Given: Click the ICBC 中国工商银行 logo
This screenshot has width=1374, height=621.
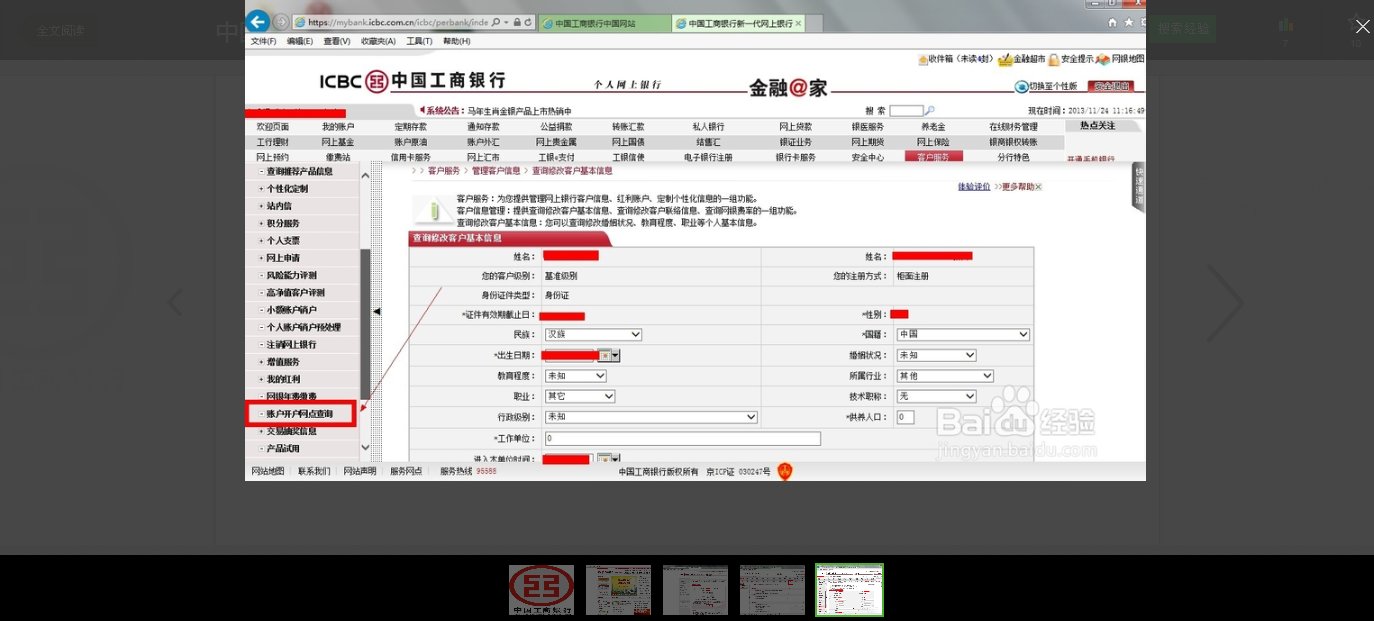Looking at the screenshot, I should coord(412,80).
